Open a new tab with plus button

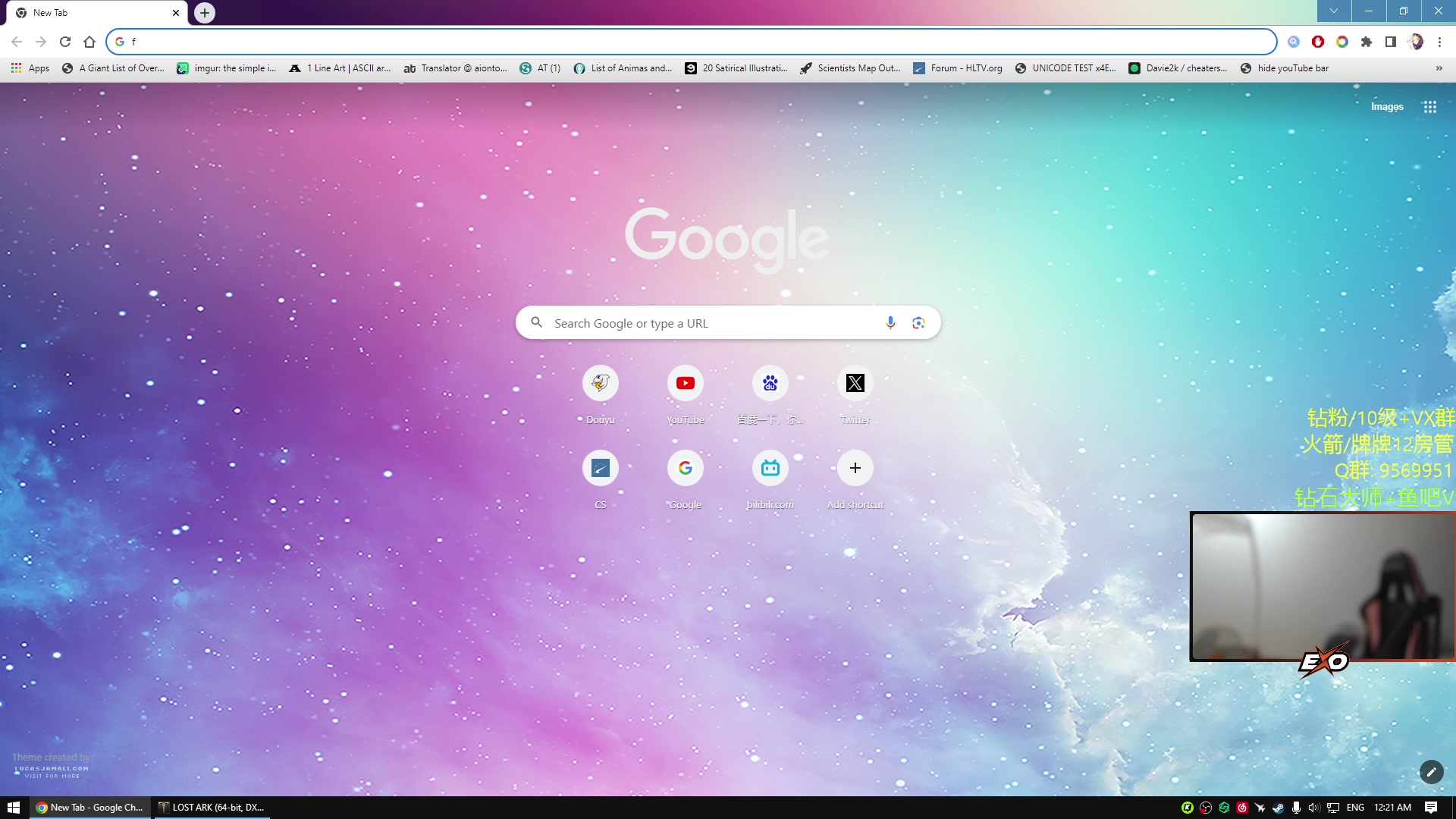(x=205, y=13)
